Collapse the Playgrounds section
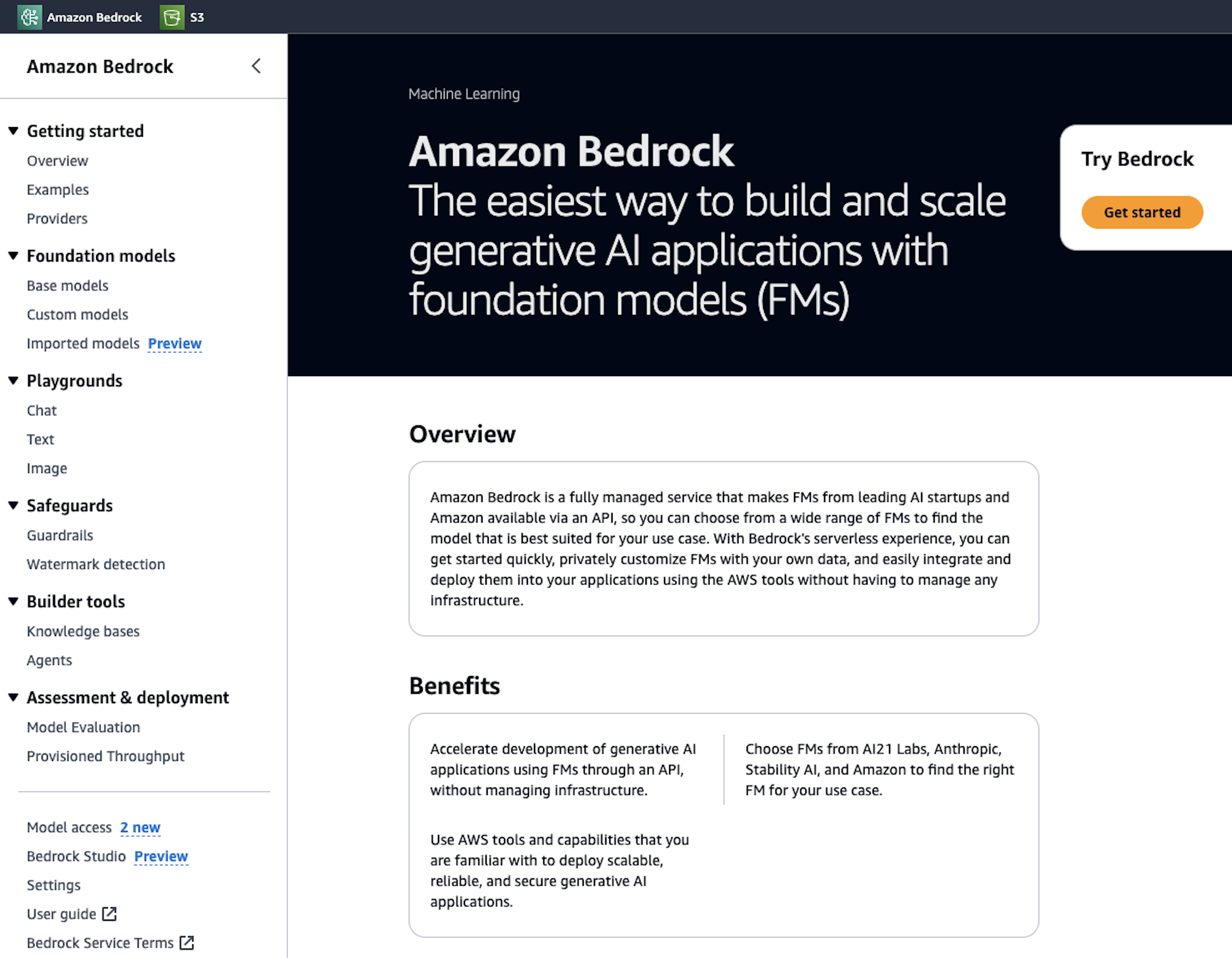1232x958 pixels. pyautogui.click(x=14, y=381)
